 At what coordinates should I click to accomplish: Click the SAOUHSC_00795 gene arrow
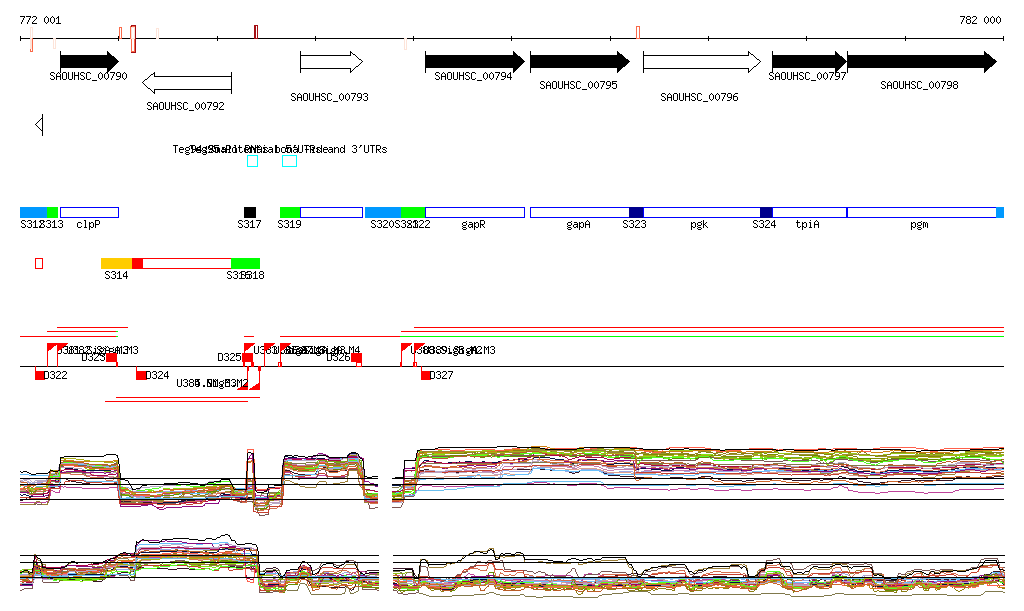[579, 62]
